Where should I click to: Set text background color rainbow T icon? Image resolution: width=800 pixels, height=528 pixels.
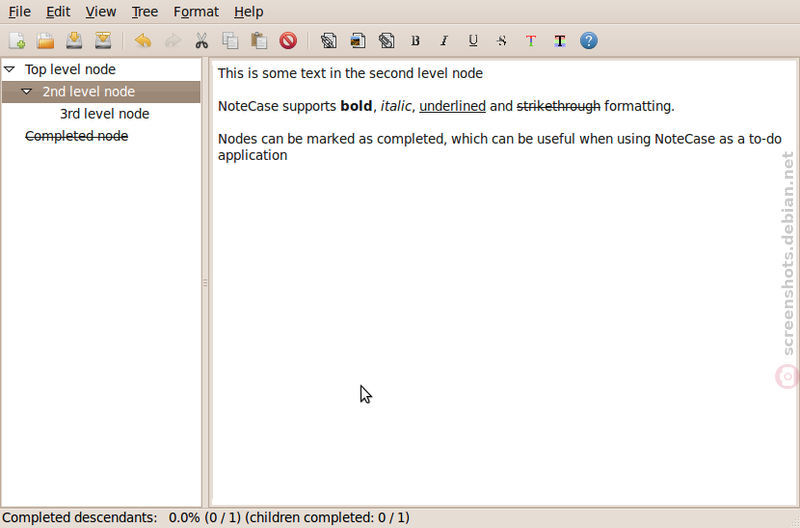[x=560, y=40]
